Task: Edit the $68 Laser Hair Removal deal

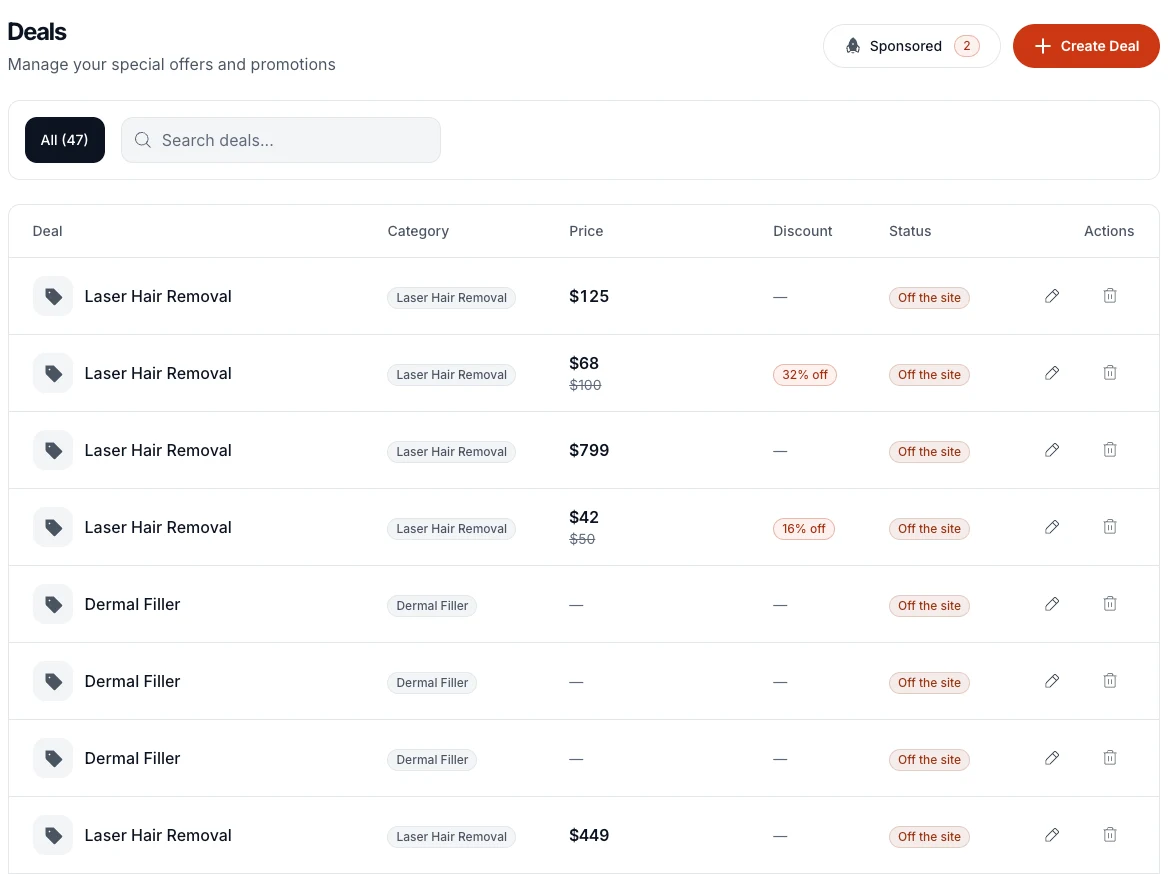Action: click(1052, 373)
